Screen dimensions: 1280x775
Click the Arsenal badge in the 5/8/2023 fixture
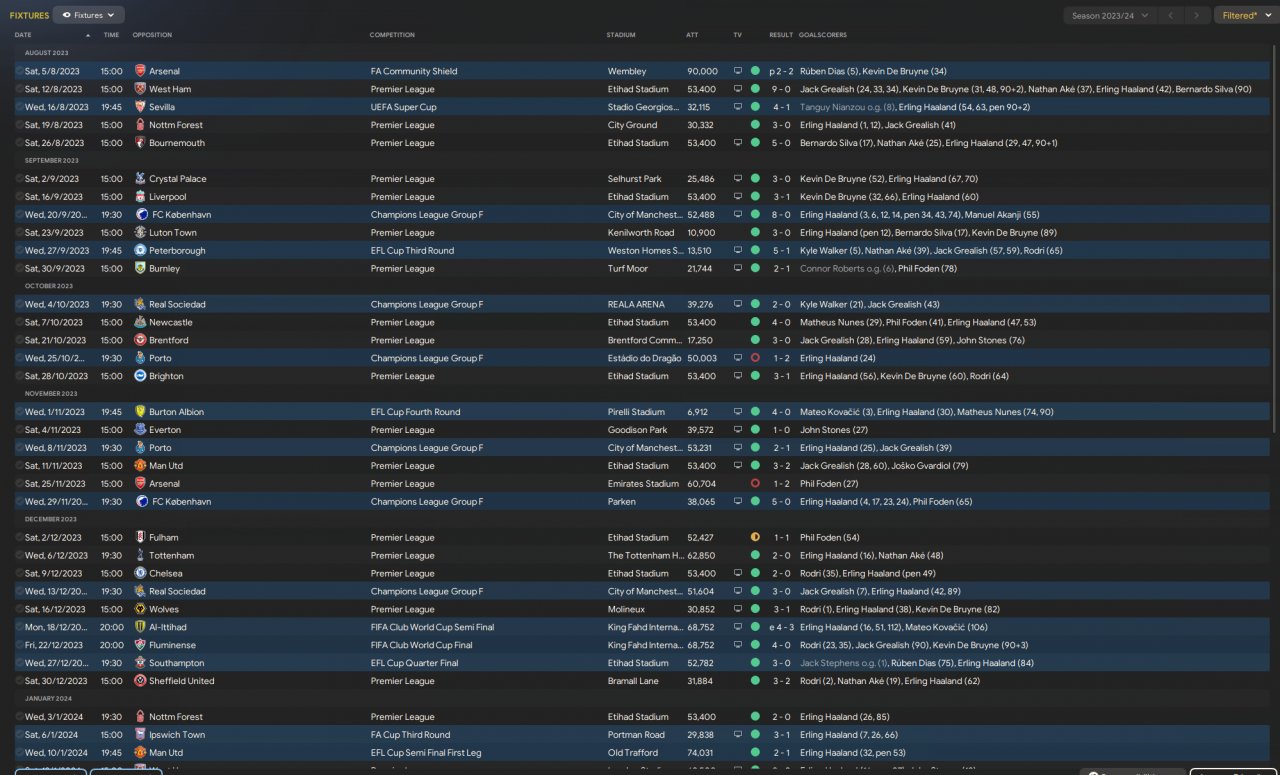click(140, 71)
